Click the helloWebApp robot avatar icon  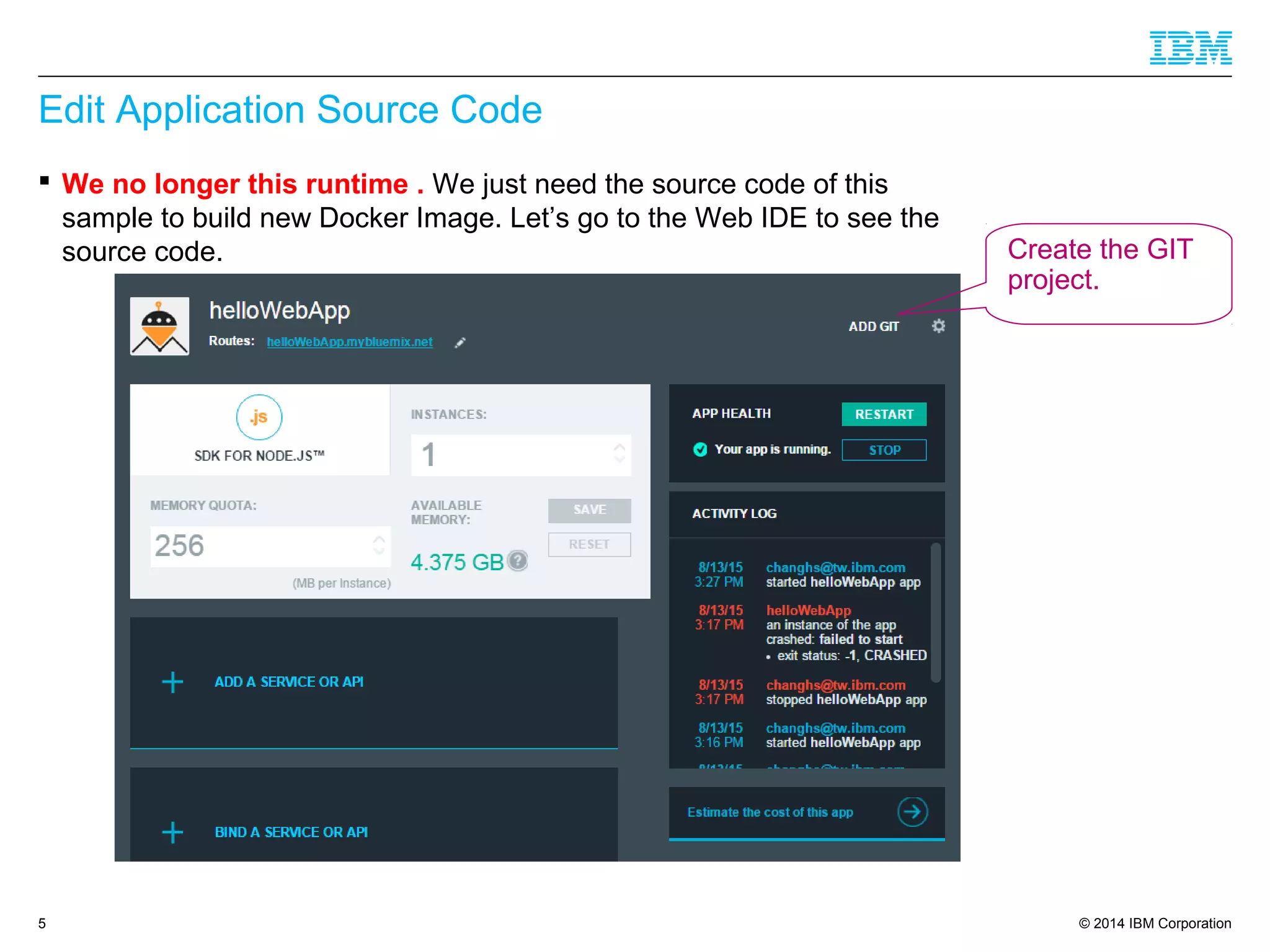(x=159, y=326)
